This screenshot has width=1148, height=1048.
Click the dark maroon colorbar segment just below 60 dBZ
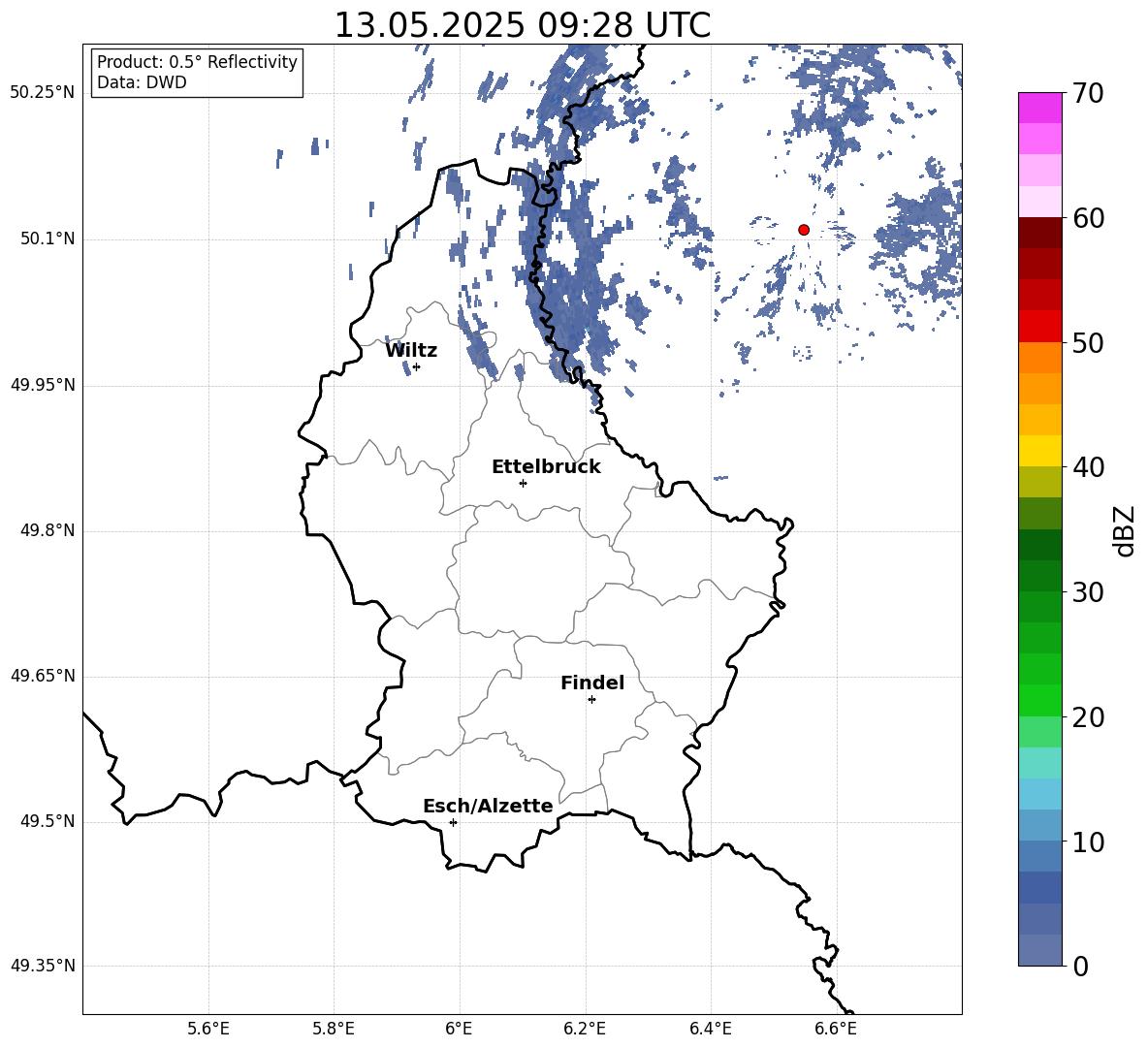[x=1039, y=233]
